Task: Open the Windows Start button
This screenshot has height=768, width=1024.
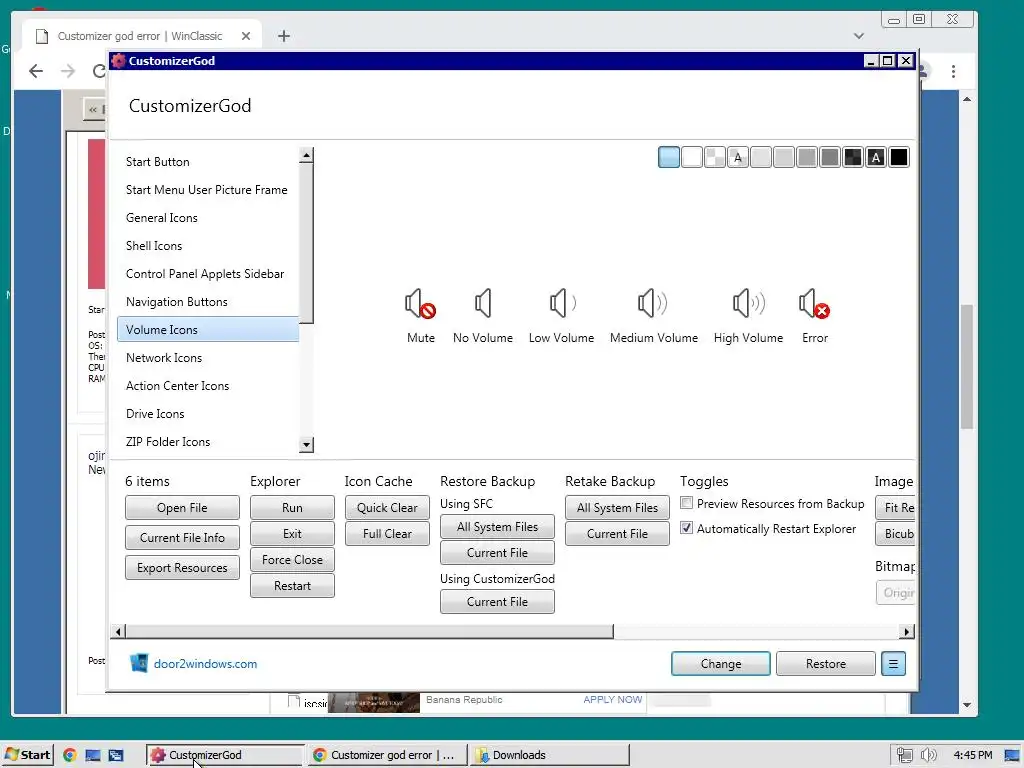Action: (x=27, y=755)
